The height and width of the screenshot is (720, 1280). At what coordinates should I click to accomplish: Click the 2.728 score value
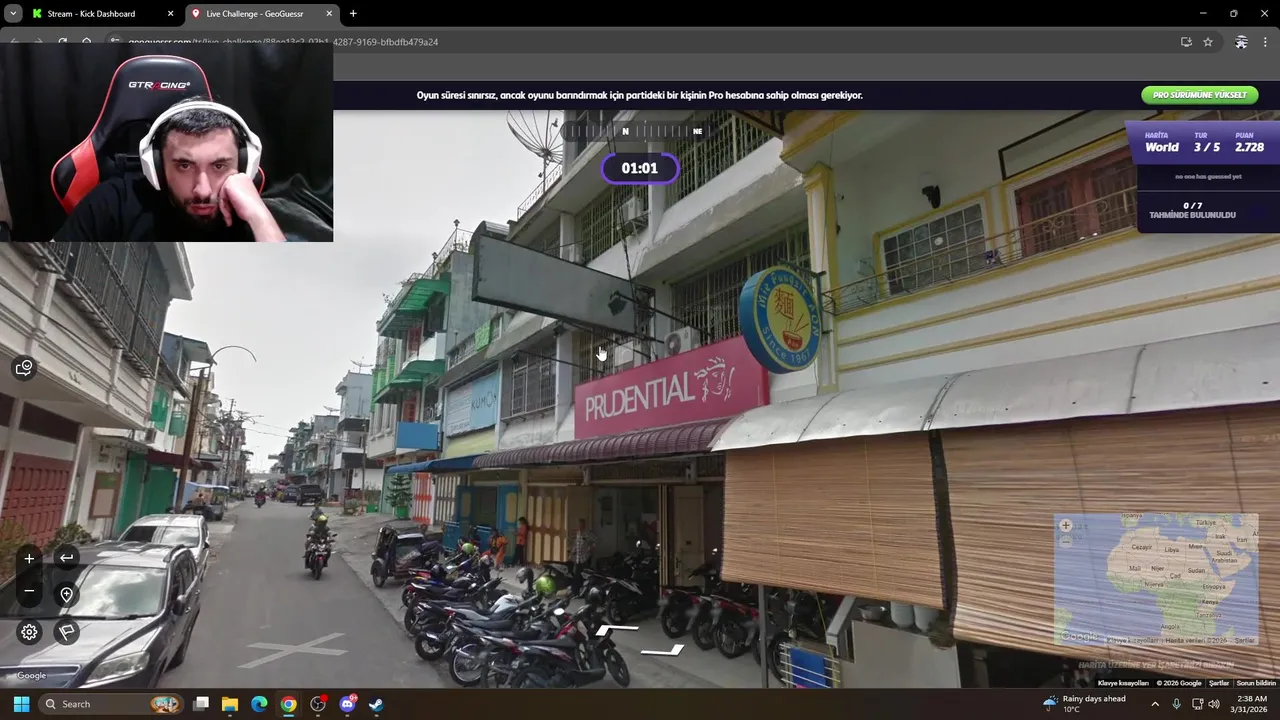1249,147
